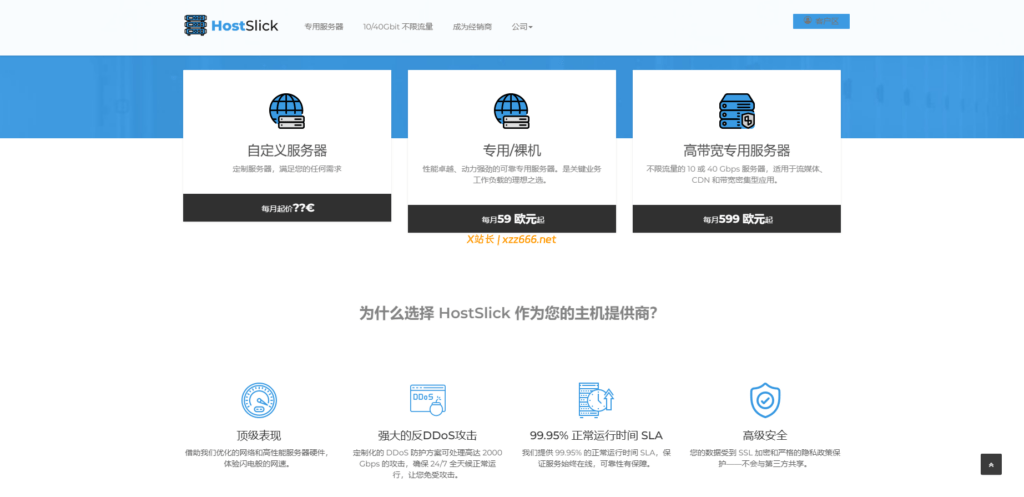The width and height of the screenshot is (1024, 497).
Task: Click the shield checkmark icon above 高级安全
Action: coord(765,400)
